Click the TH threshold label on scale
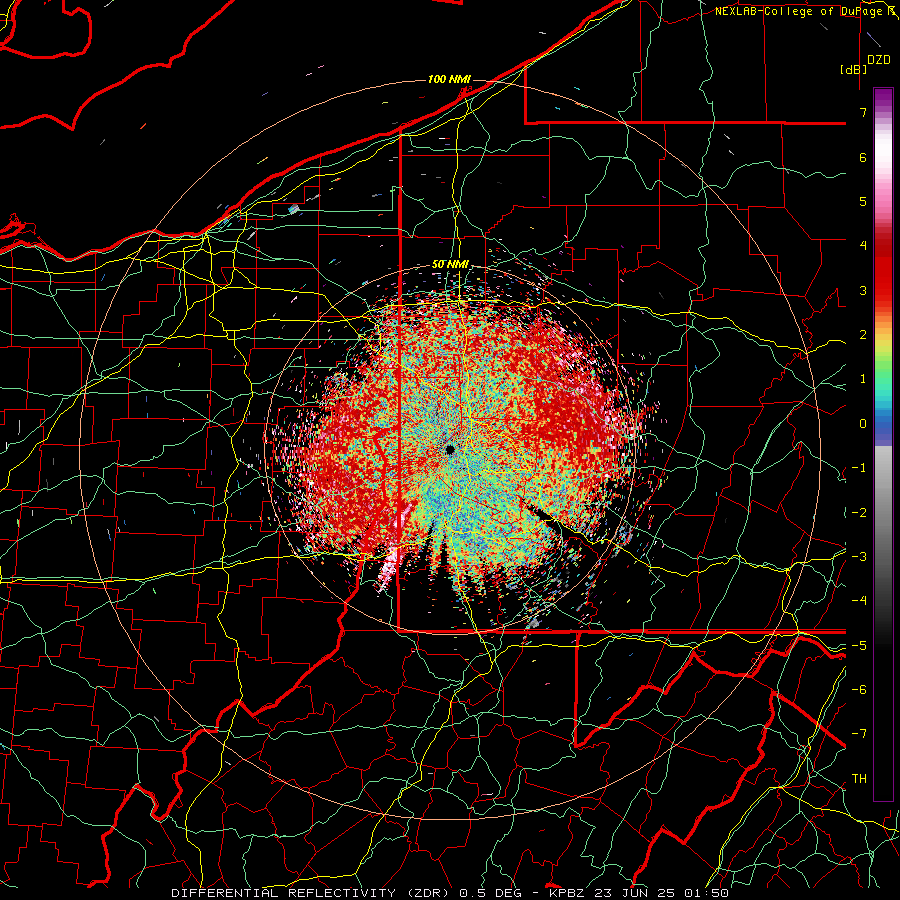900x900 pixels. click(x=859, y=778)
